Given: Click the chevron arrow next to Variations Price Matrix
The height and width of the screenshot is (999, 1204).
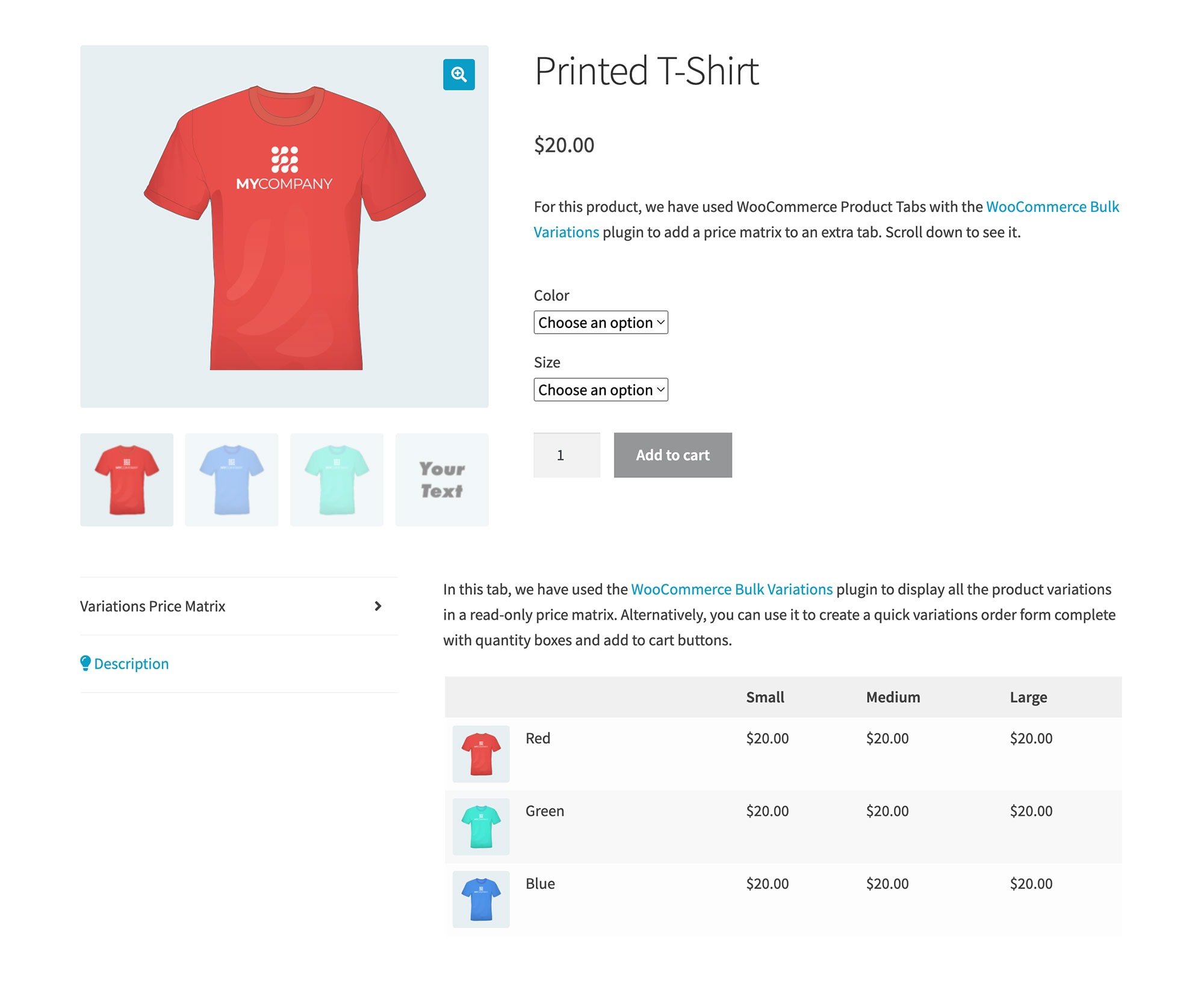Looking at the screenshot, I should [x=377, y=606].
